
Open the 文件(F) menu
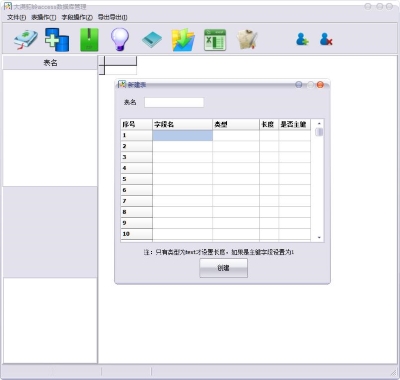16,17
